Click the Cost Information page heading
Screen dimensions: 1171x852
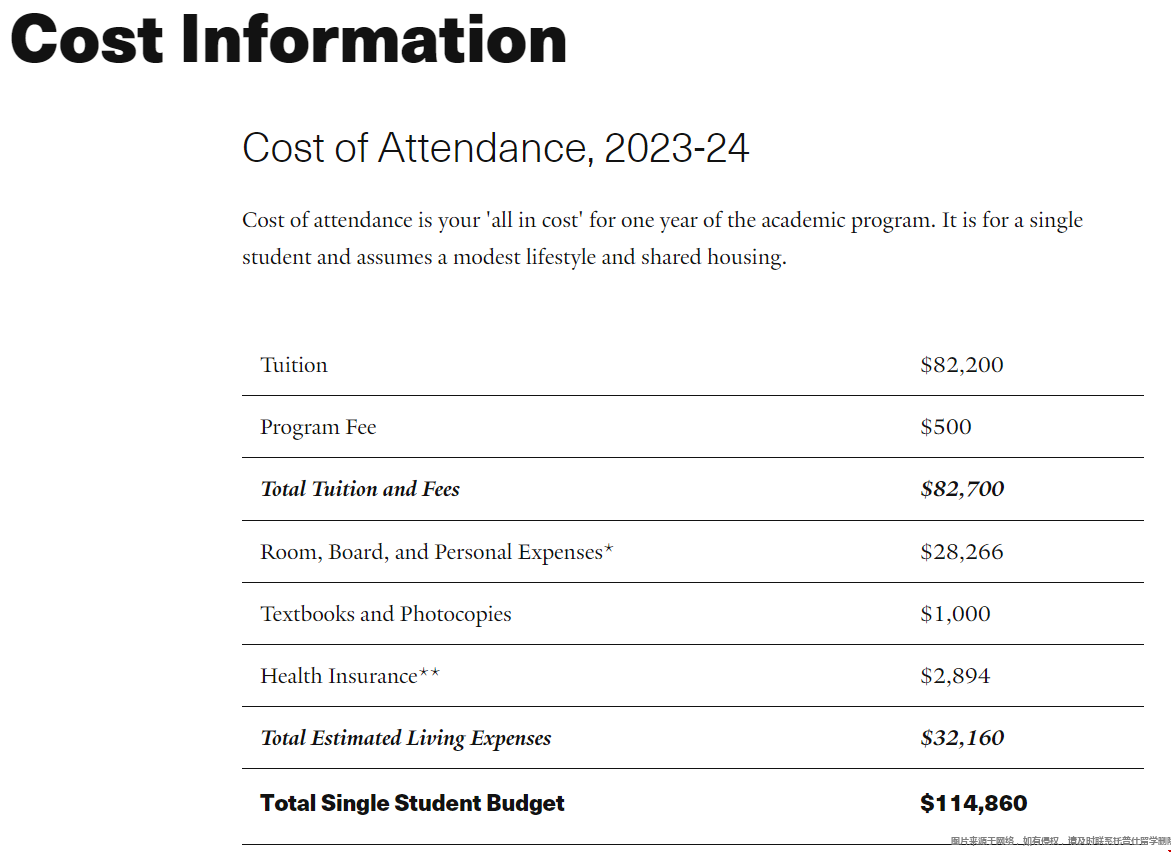coord(288,39)
